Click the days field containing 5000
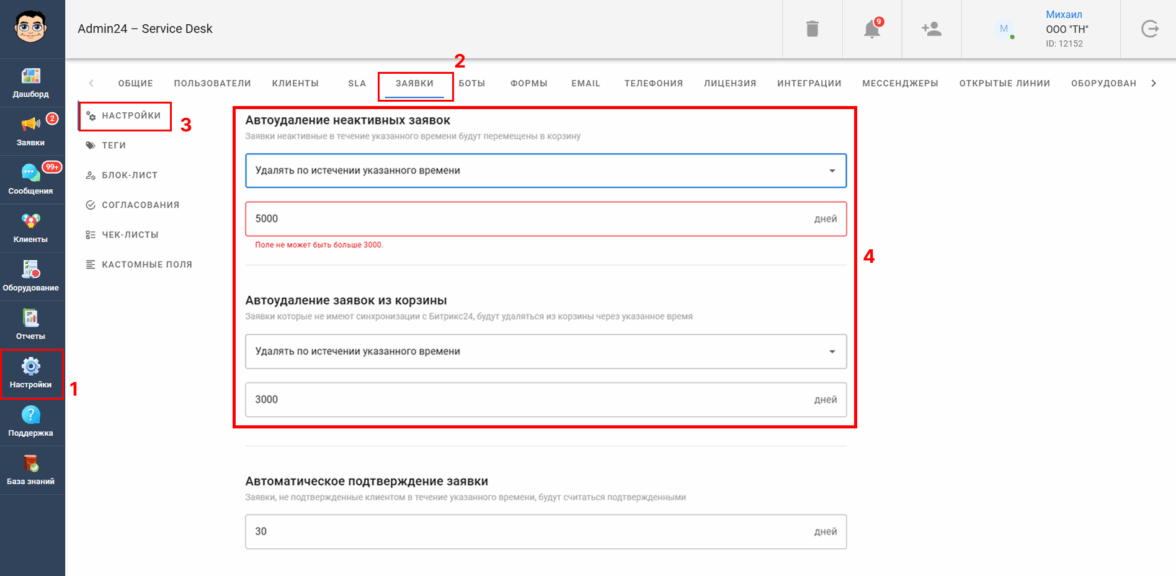The height and width of the screenshot is (576, 1176). click(x=546, y=219)
